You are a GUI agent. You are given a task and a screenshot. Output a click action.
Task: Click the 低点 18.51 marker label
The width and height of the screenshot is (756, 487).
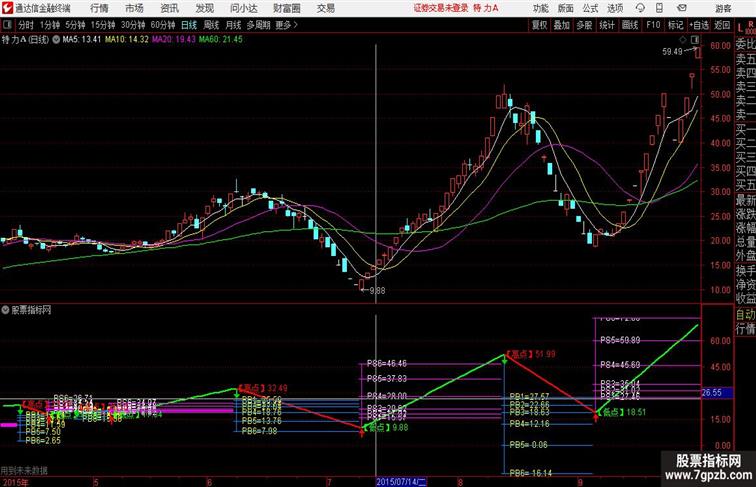(x=621, y=412)
